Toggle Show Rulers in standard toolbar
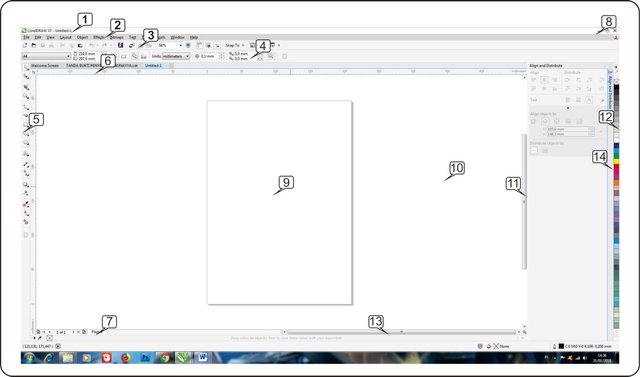The height and width of the screenshot is (377, 640). [200, 45]
